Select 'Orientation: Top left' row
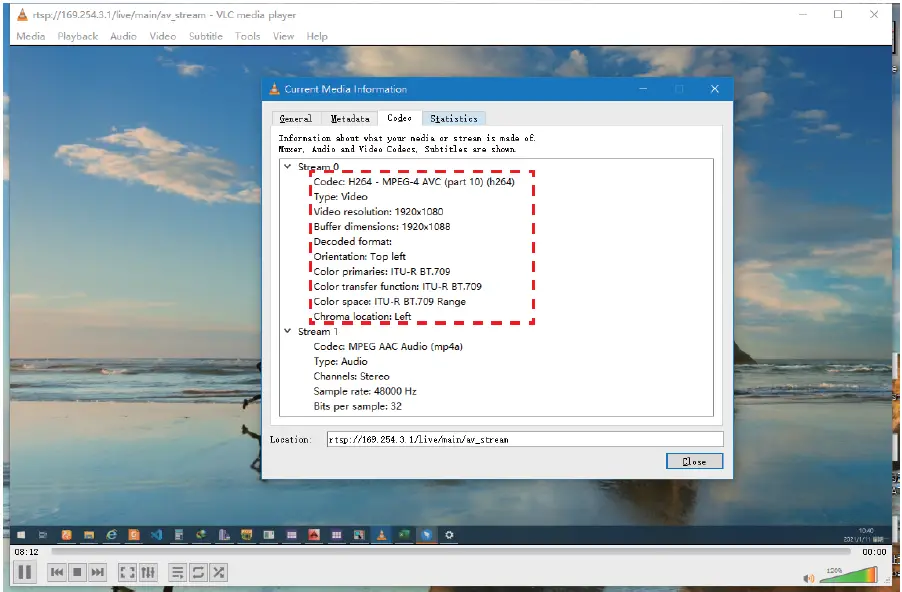Viewport: 902px width, 592px height. (x=360, y=257)
